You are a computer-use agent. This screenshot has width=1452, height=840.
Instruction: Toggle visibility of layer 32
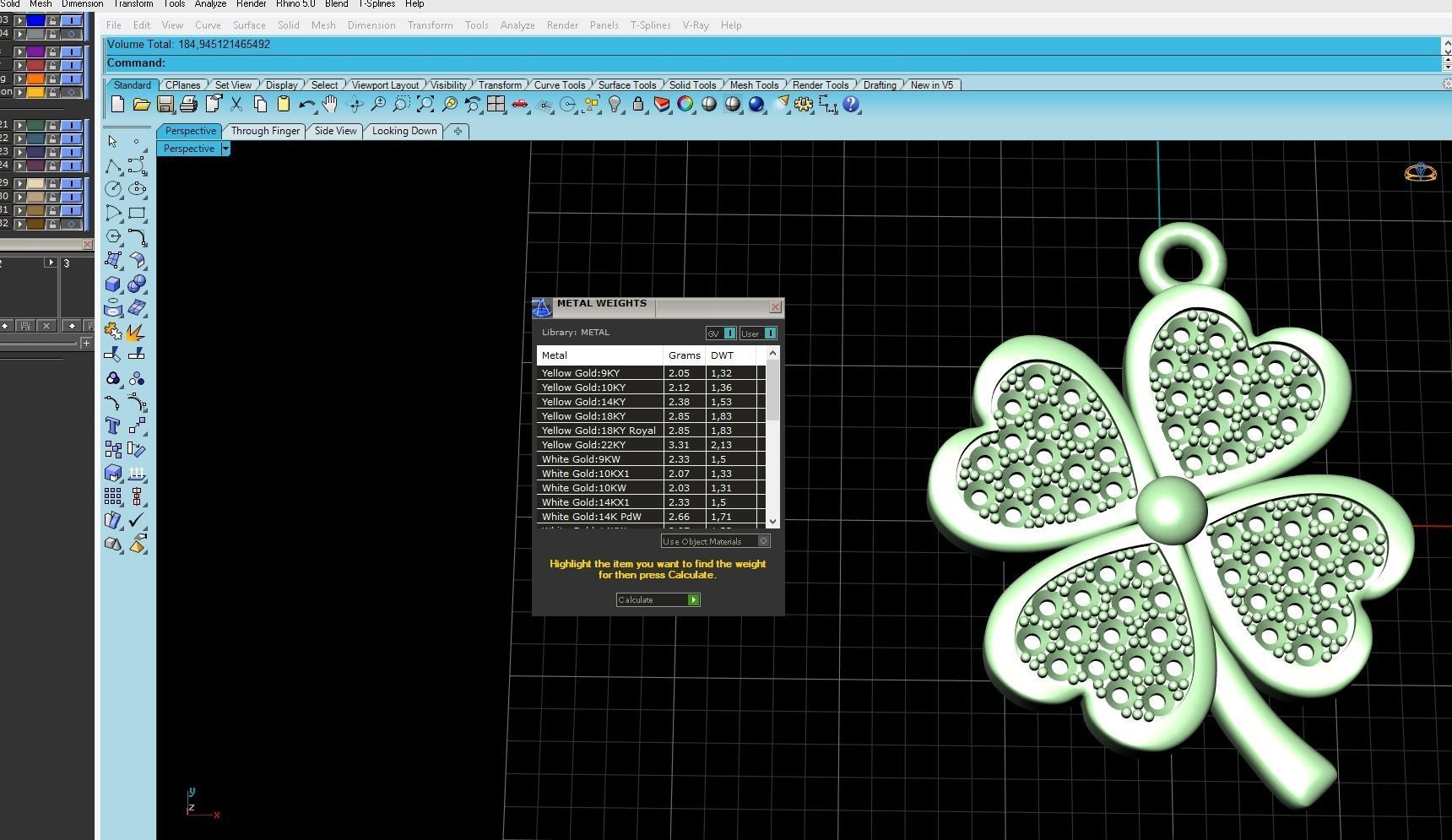coord(72,224)
